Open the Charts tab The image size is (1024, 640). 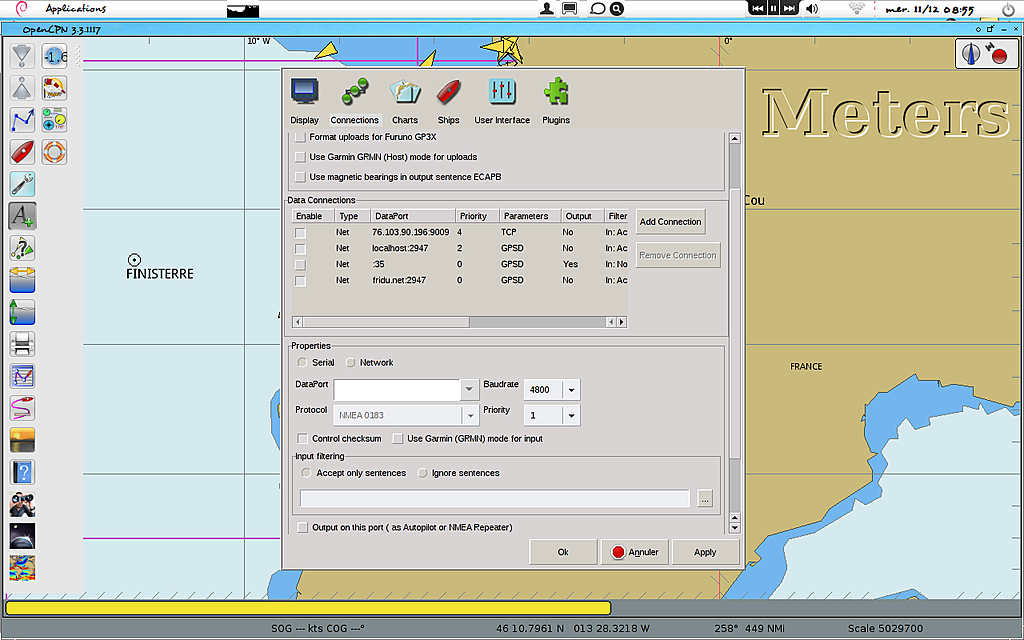pos(405,101)
